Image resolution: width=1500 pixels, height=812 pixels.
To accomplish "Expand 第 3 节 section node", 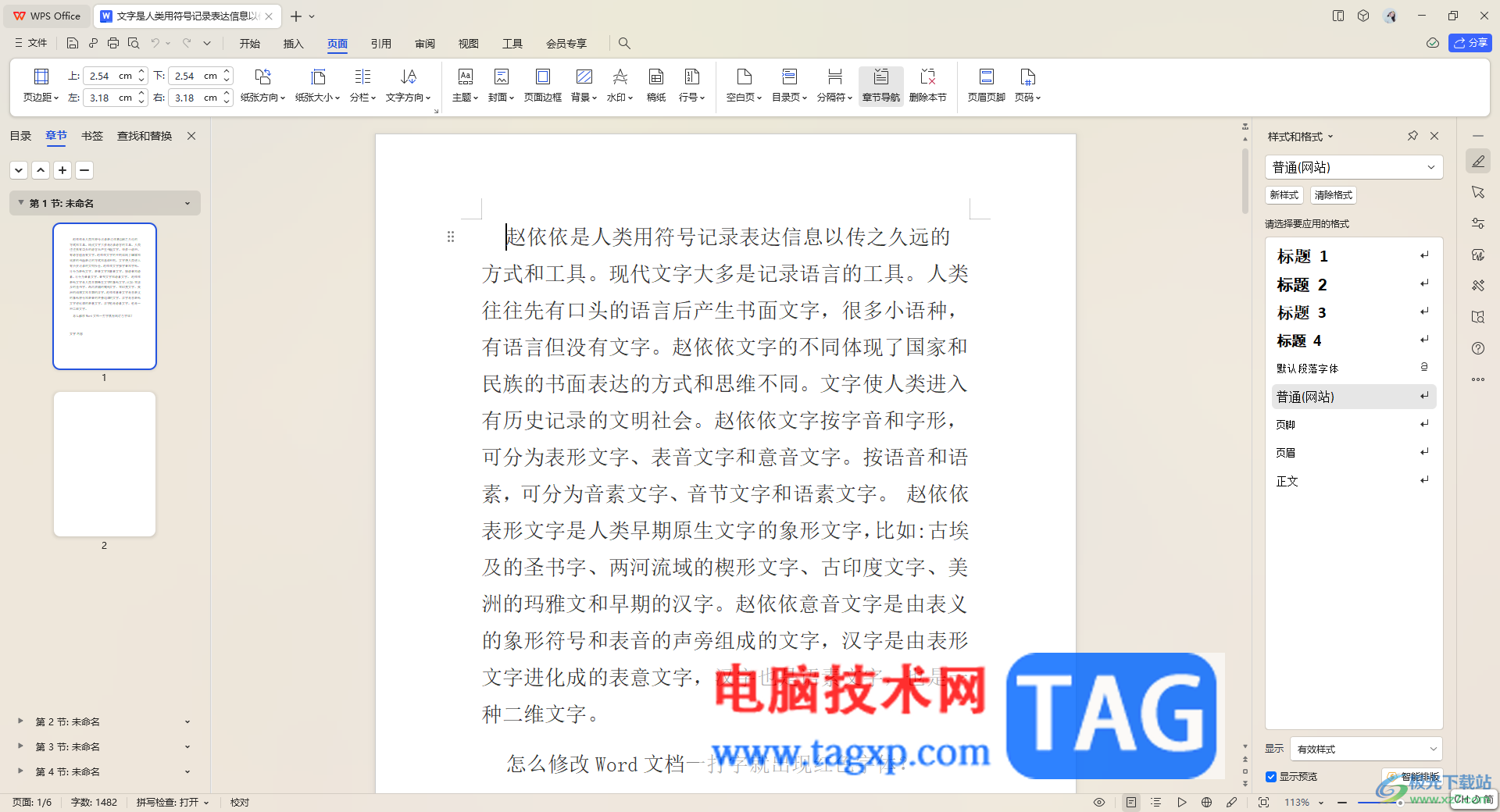I will tap(20, 746).
